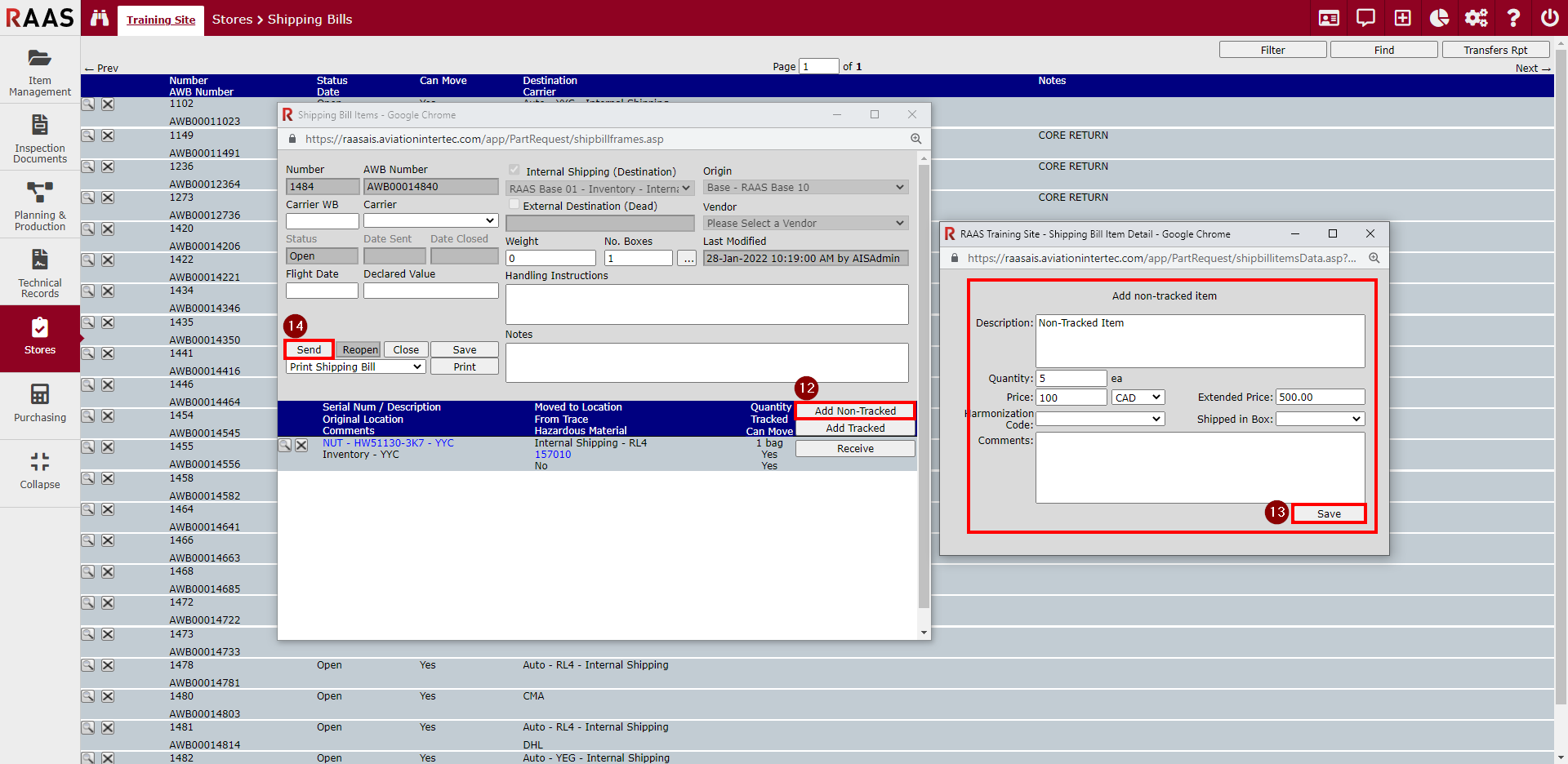
Task: Expand the Carrier dropdown
Action: pyautogui.click(x=430, y=221)
